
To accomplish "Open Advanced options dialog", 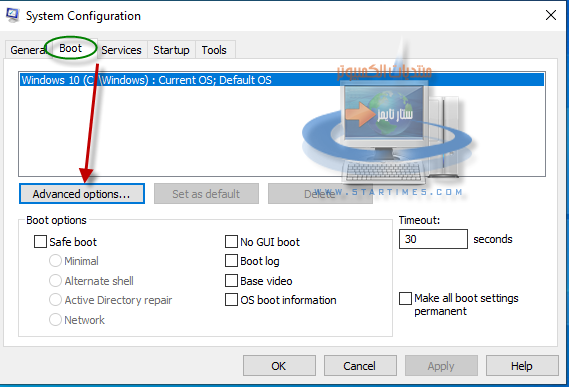I will coord(82,194).
